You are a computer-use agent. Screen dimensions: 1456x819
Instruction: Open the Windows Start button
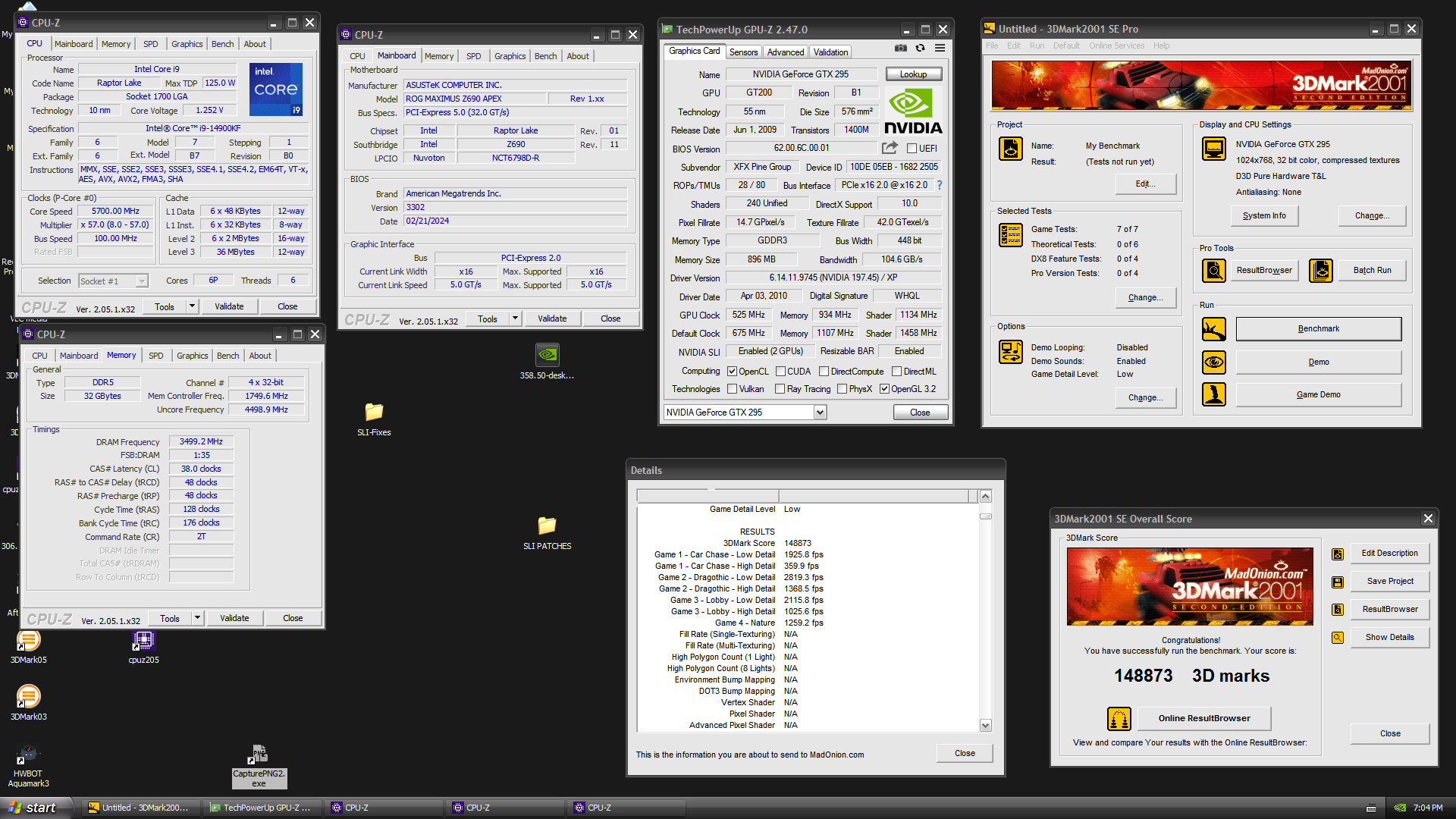coord(36,808)
